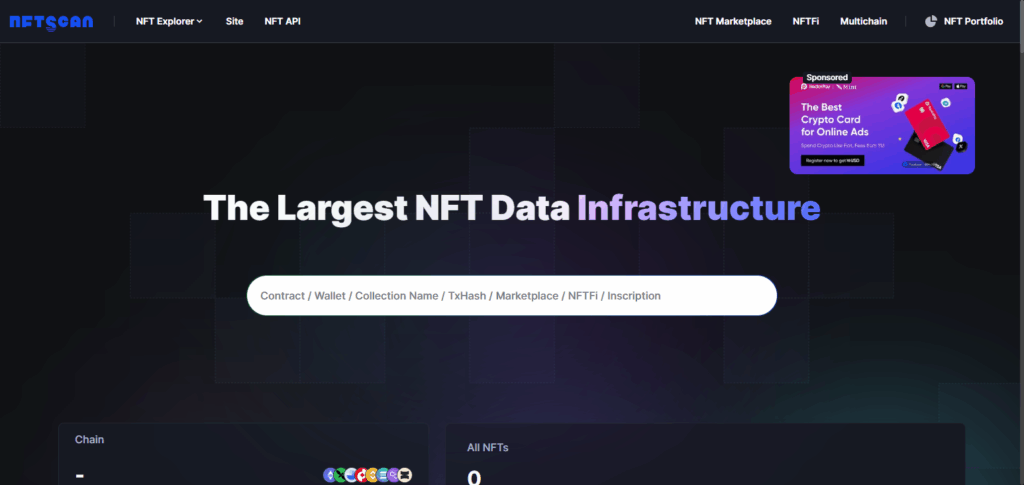1024x485 pixels.
Task: Click the Google Play badge in ad
Action: pyautogui.click(x=946, y=86)
